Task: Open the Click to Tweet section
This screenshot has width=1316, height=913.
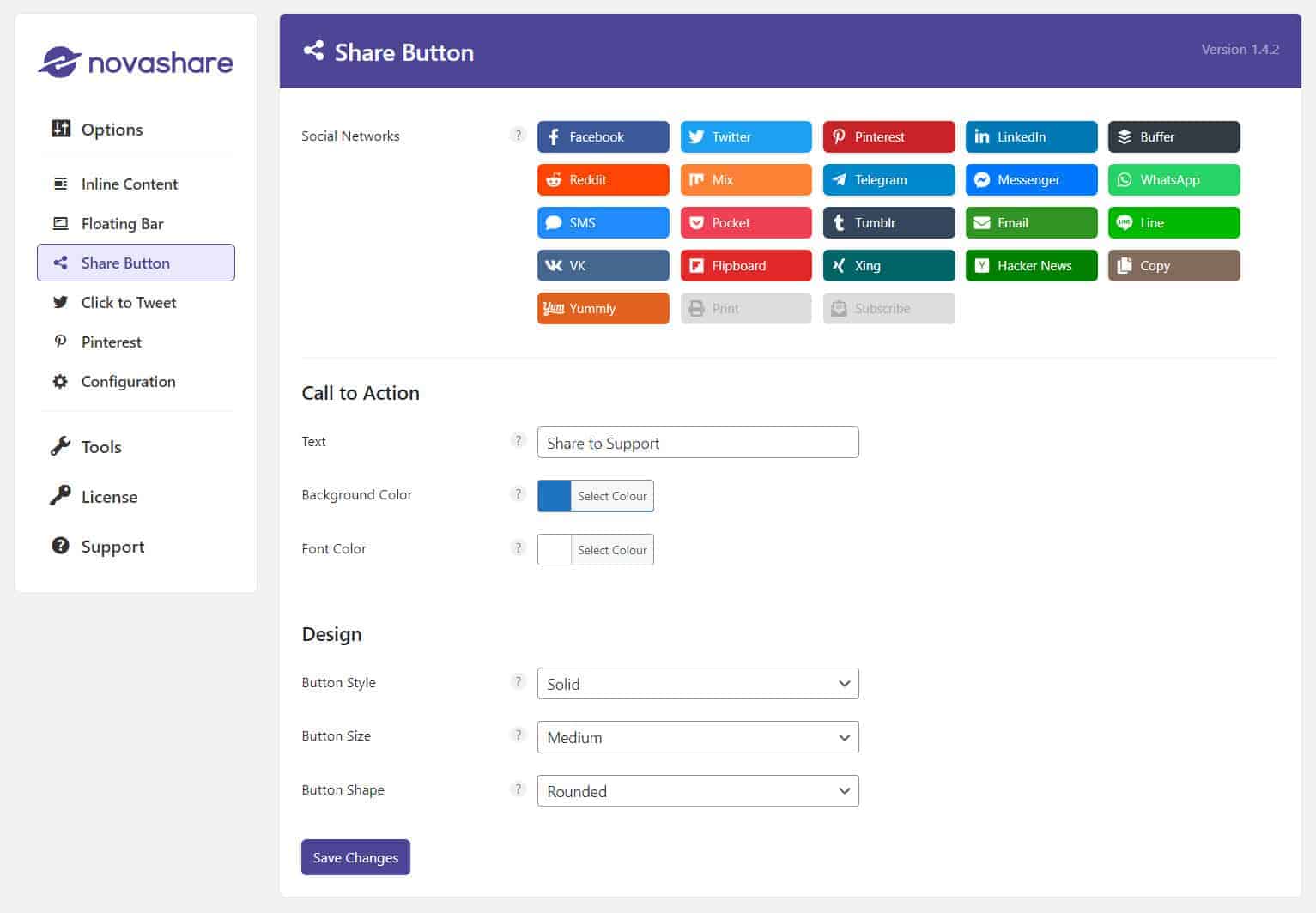Action: point(127,302)
